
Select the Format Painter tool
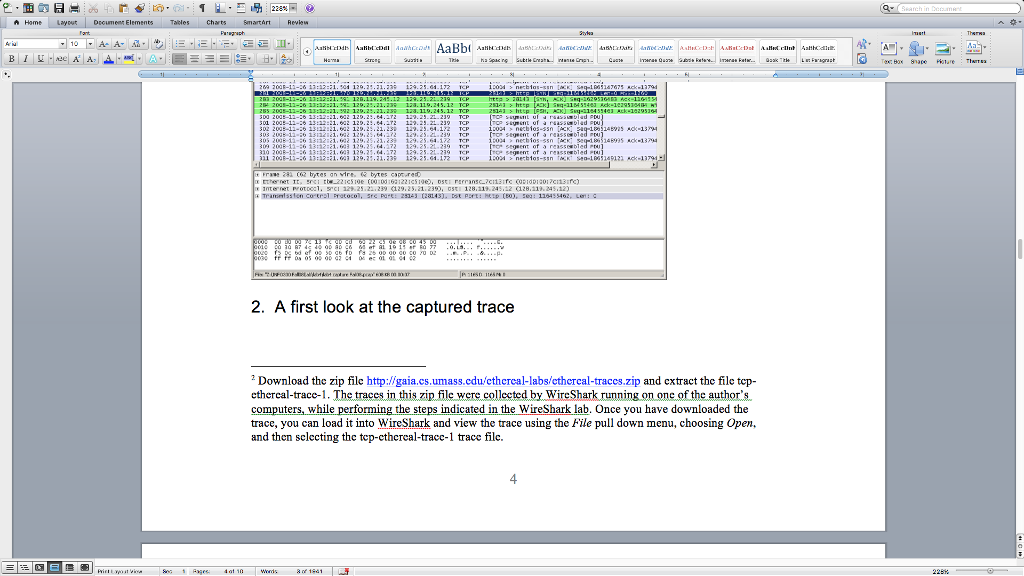click(139, 7)
